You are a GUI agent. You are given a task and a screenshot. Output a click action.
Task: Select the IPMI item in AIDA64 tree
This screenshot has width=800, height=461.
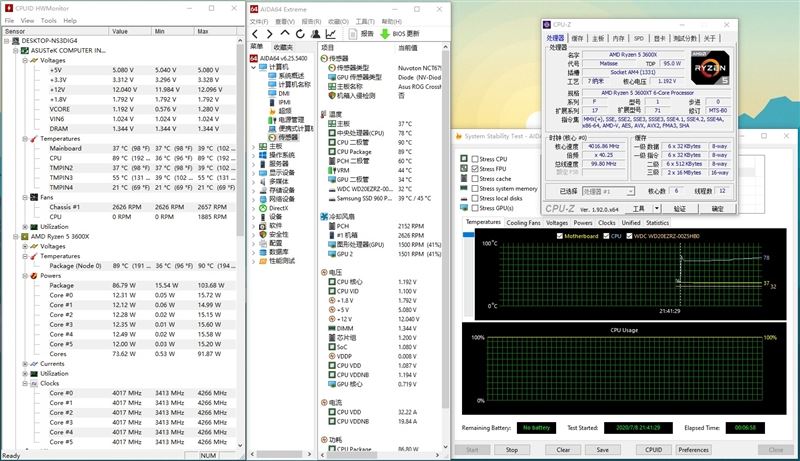click(284, 102)
